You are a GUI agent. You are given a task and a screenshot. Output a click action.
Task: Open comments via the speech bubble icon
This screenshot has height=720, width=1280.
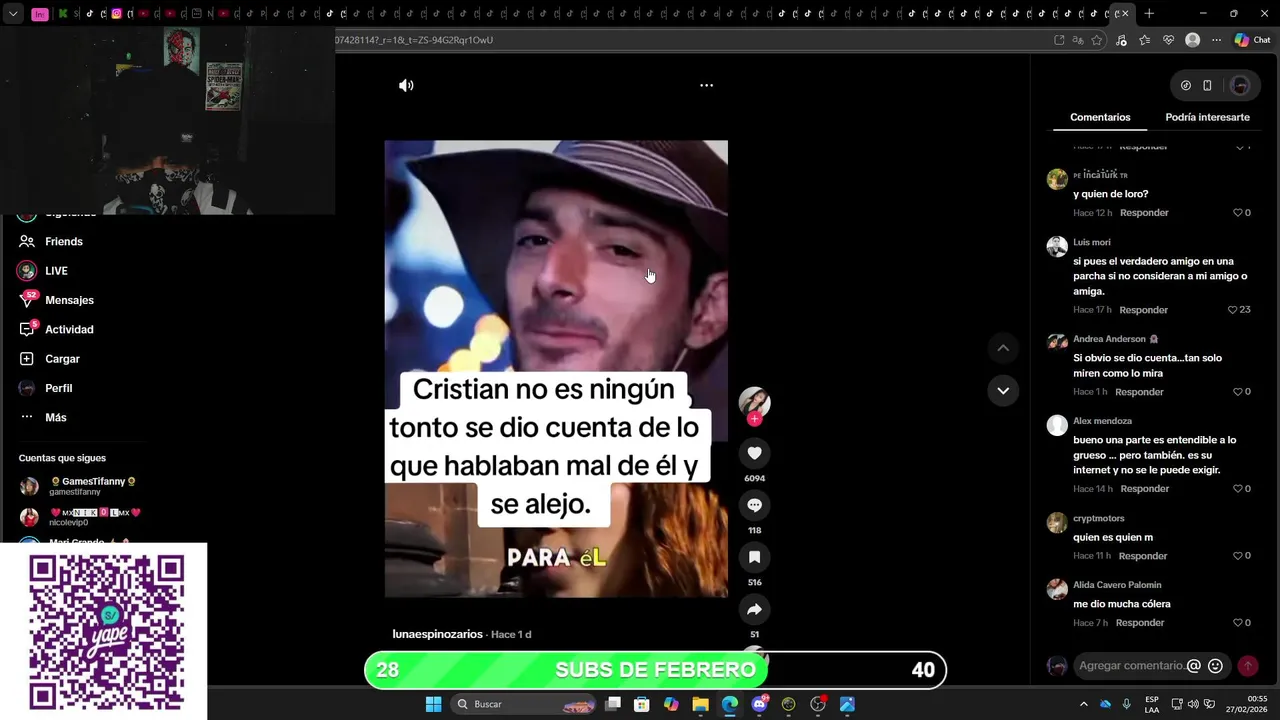pyautogui.click(x=754, y=505)
